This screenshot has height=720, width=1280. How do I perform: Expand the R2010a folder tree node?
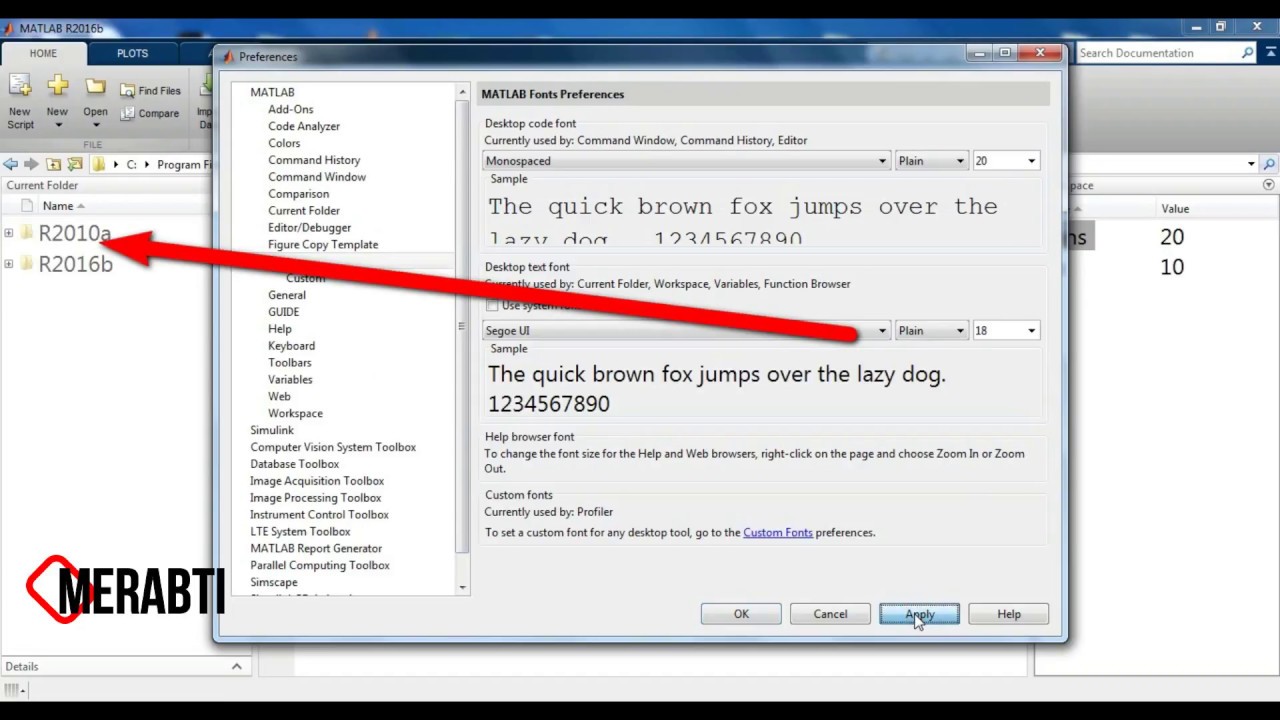[x=9, y=233]
